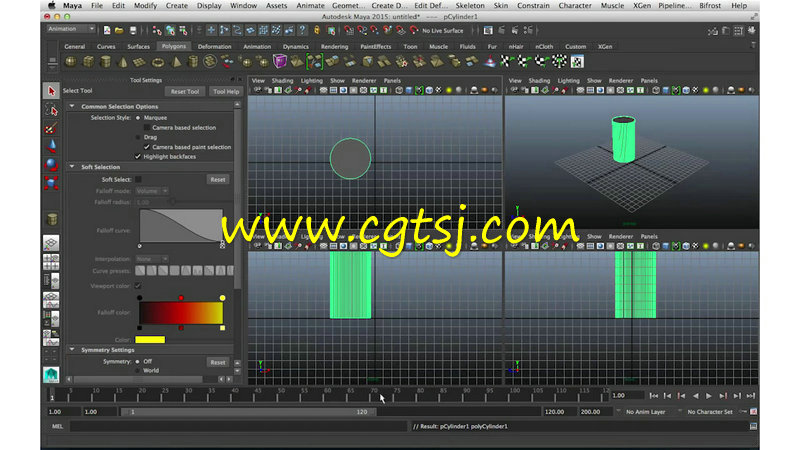Viewport: 800px width, 450px height.
Task: Click the yellow Color swatch
Action: (150, 340)
